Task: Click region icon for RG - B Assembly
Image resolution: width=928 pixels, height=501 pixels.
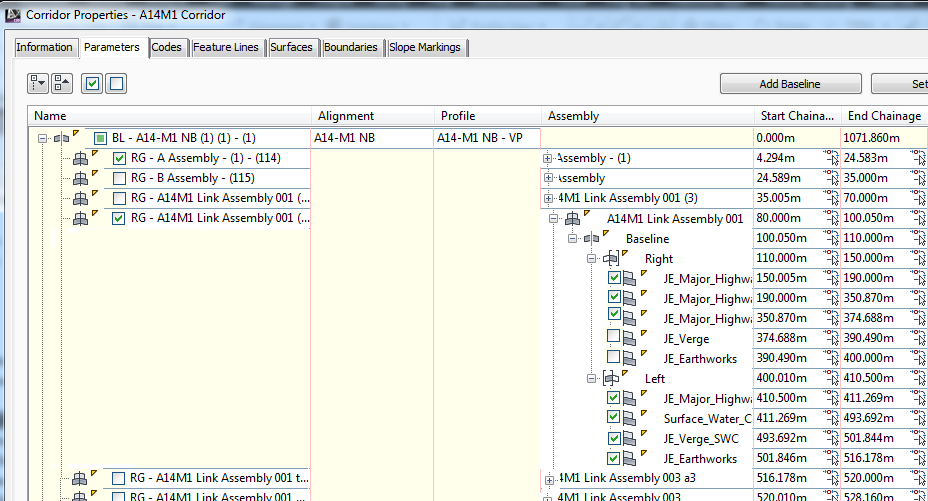Action: [x=80, y=179]
